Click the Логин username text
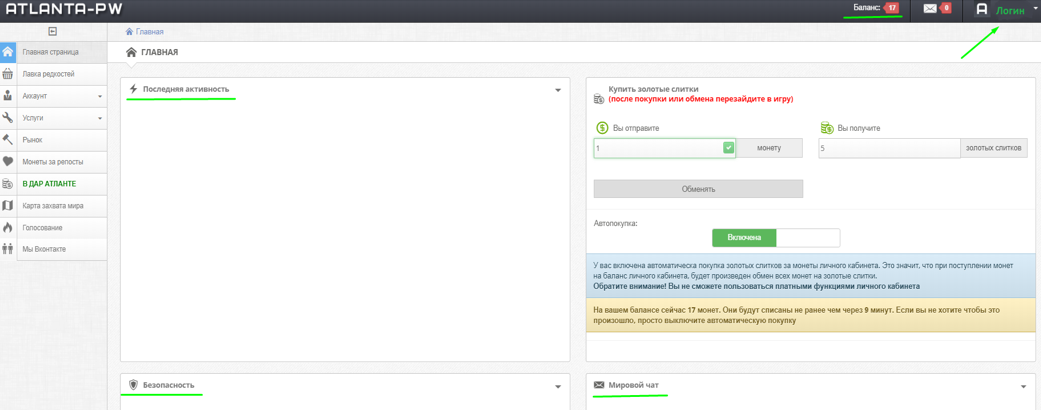Viewport: 1041px width, 410px height. 1009,11
